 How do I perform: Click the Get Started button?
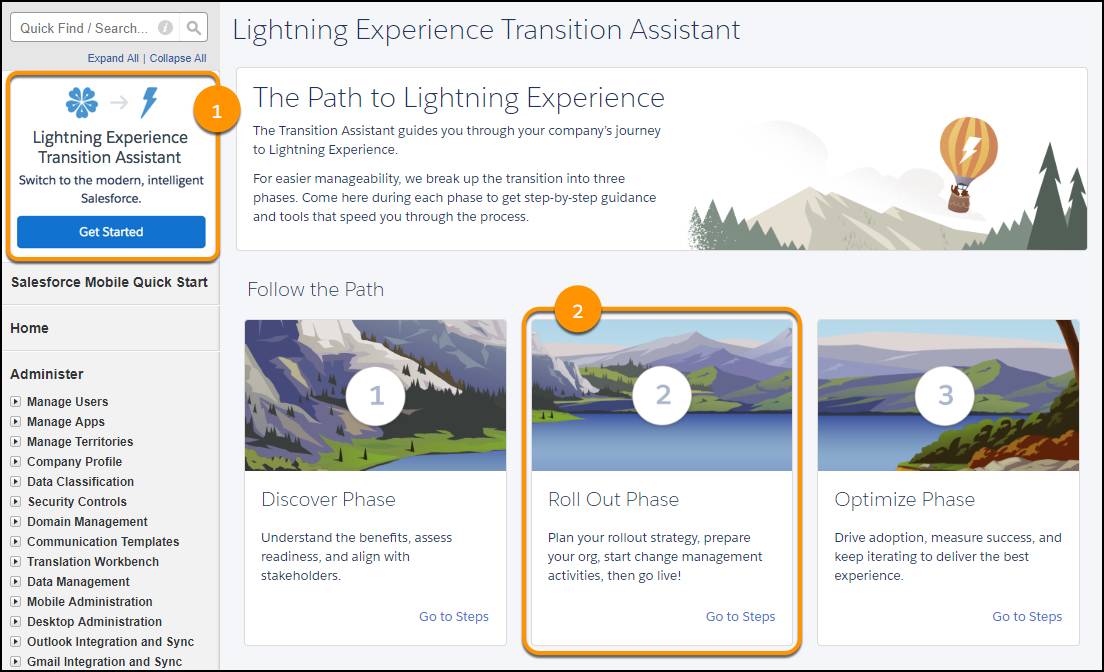tap(111, 232)
